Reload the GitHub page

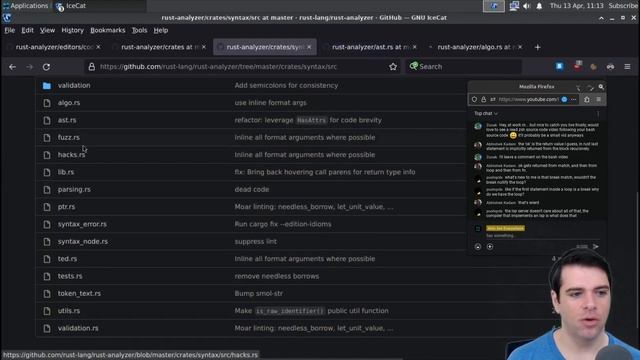(x=47, y=67)
